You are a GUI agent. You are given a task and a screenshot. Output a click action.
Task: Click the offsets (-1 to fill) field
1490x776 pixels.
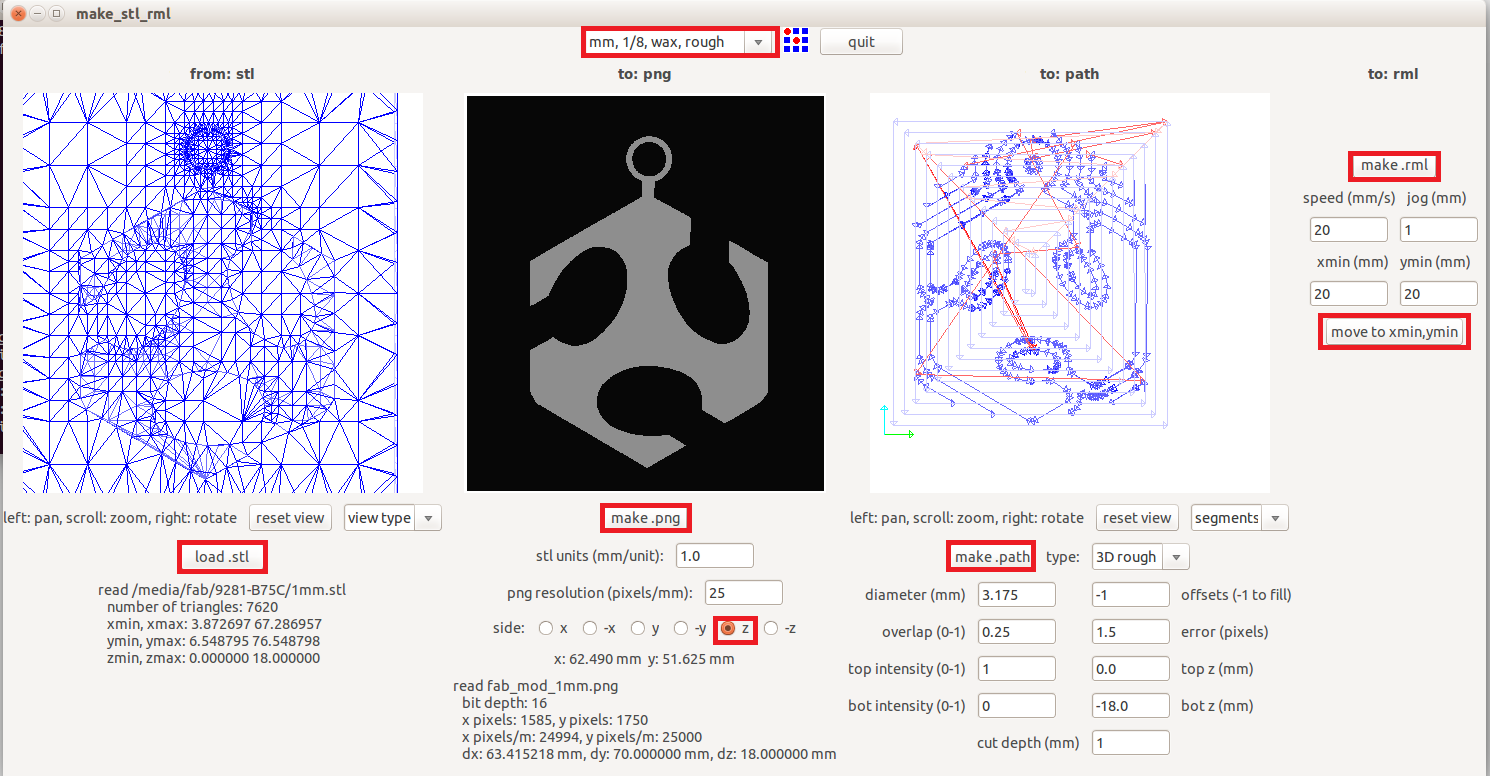(x=1131, y=595)
